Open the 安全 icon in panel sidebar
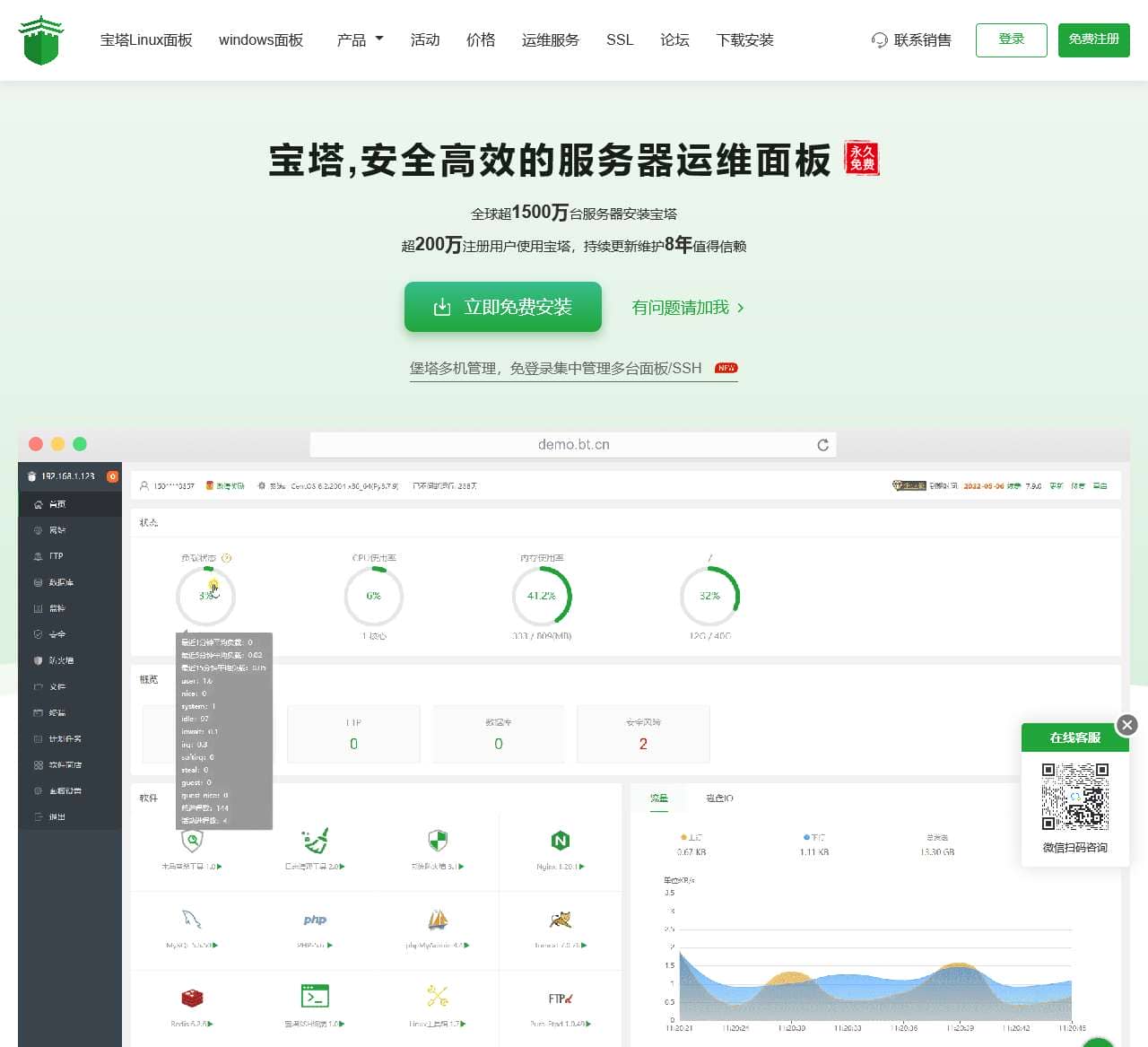This screenshot has height=1047, width=1148. [x=38, y=634]
